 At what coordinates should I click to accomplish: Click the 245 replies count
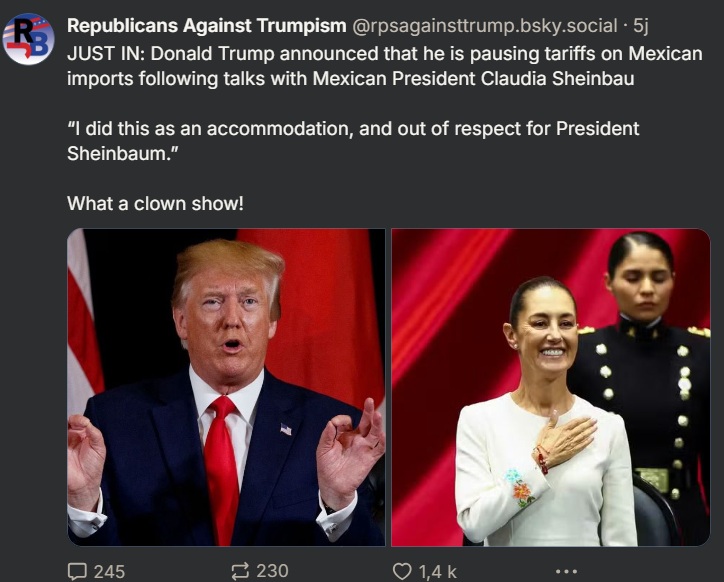click(x=109, y=572)
